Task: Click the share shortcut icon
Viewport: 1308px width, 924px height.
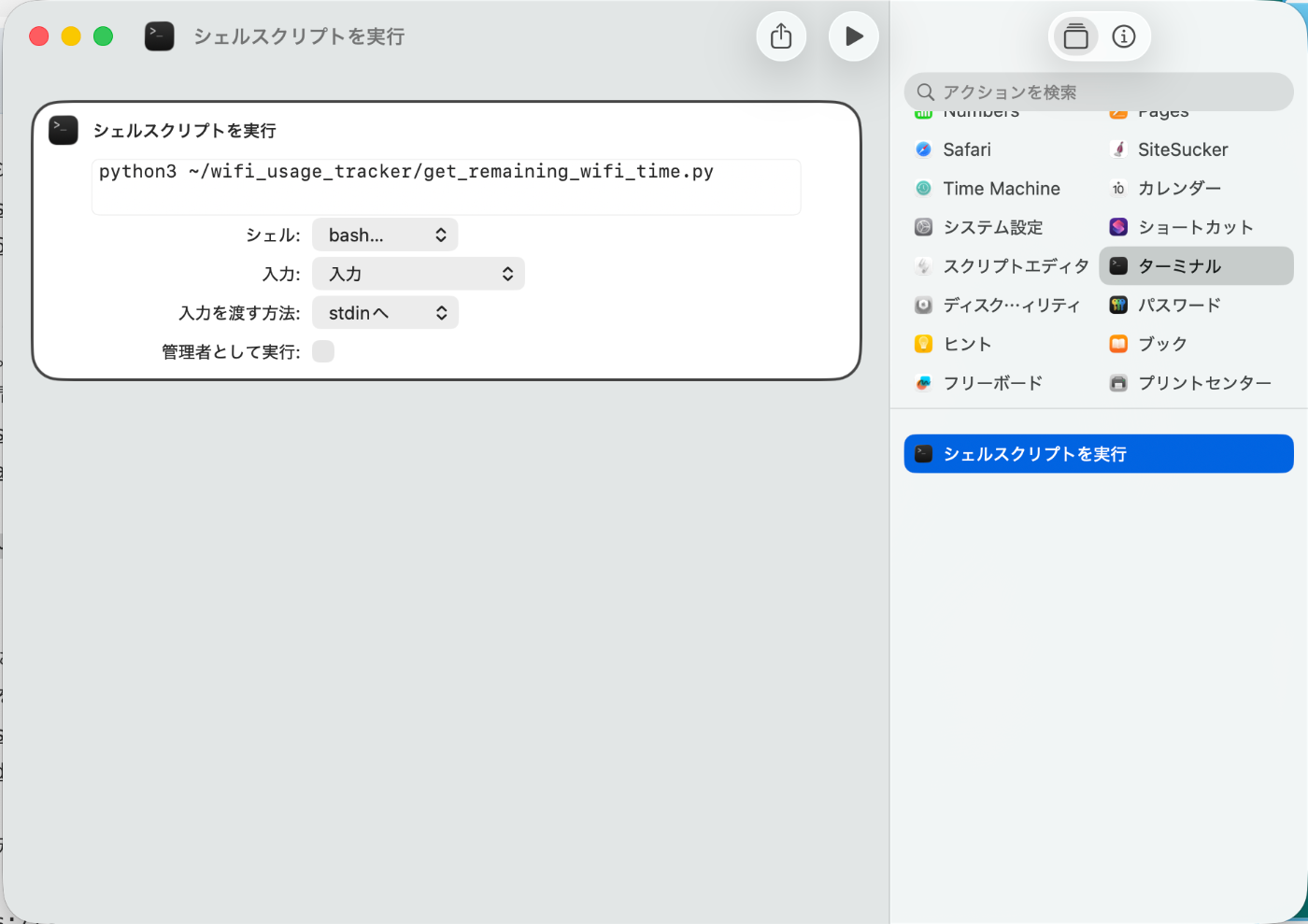Action: 781,36
